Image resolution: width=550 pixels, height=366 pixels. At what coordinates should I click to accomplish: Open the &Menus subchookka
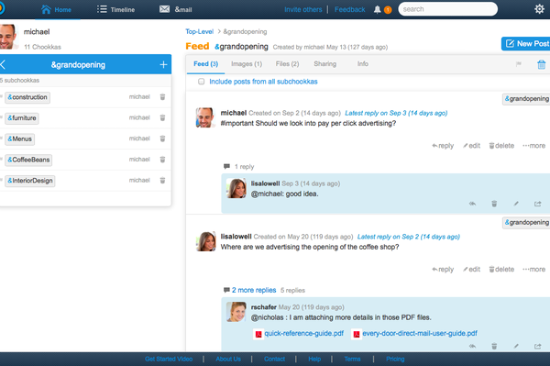pyautogui.click(x=20, y=139)
